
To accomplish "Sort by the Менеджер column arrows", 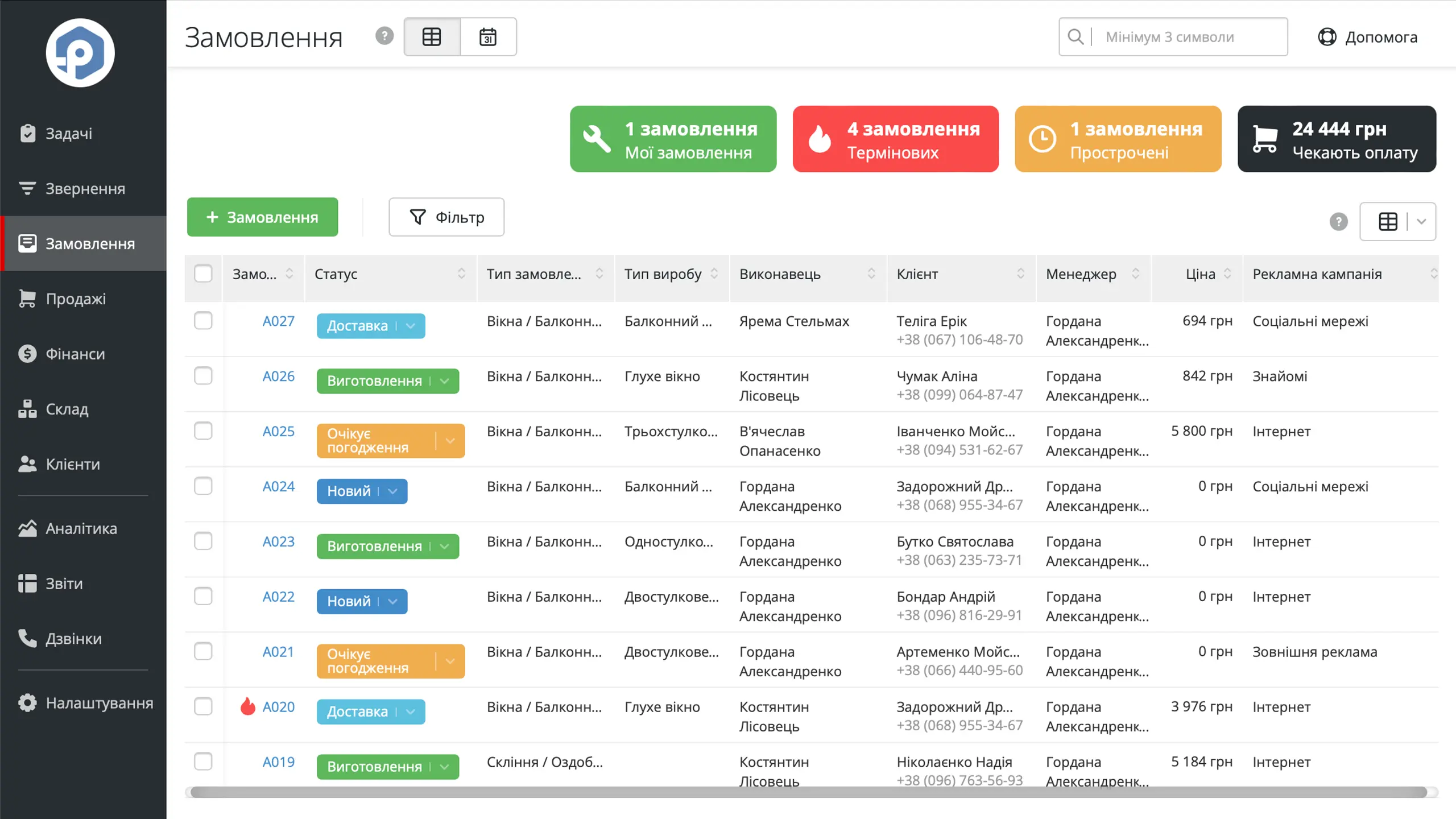I will [1135, 274].
